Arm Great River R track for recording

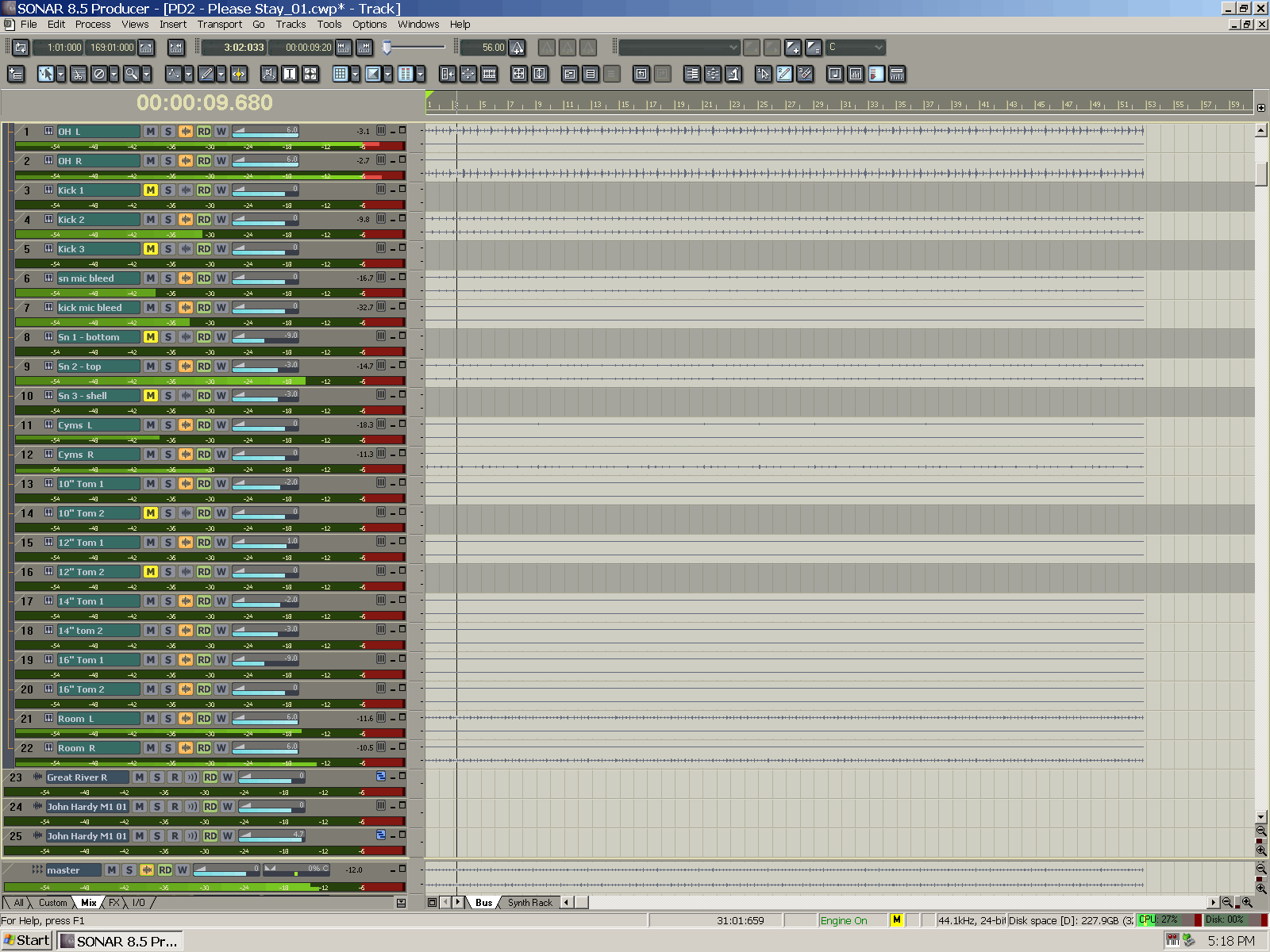(x=175, y=777)
